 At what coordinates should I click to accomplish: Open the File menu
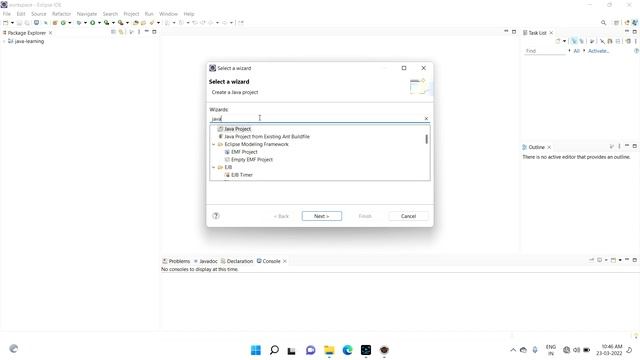pos(7,14)
